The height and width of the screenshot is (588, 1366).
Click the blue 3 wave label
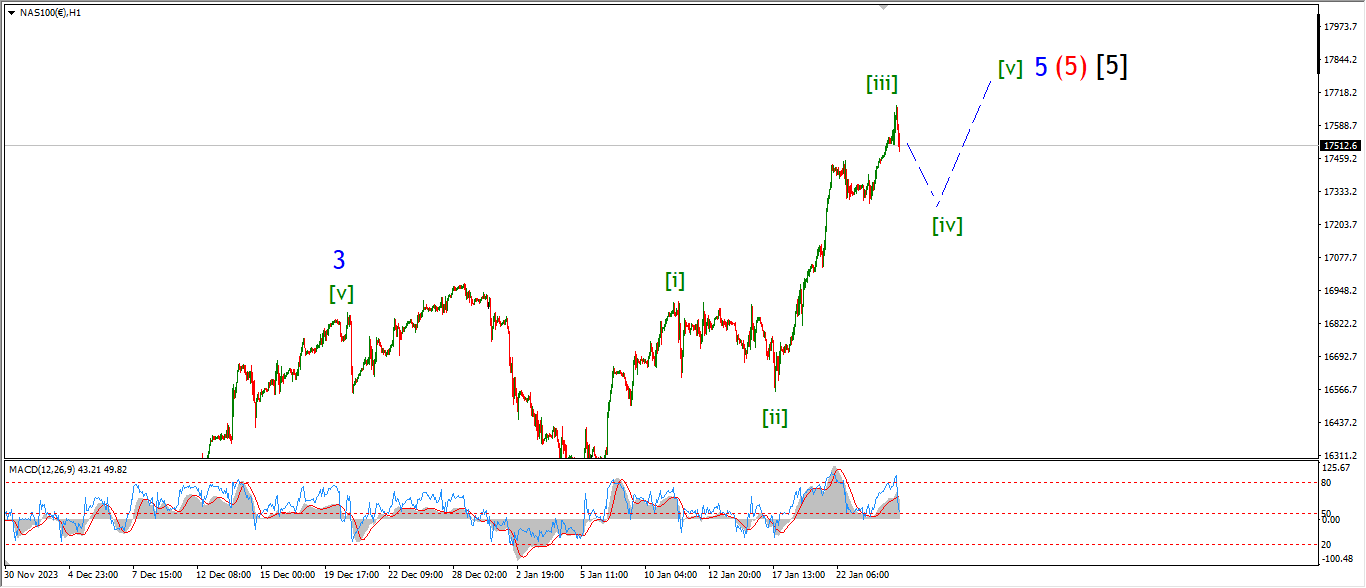pos(339,261)
